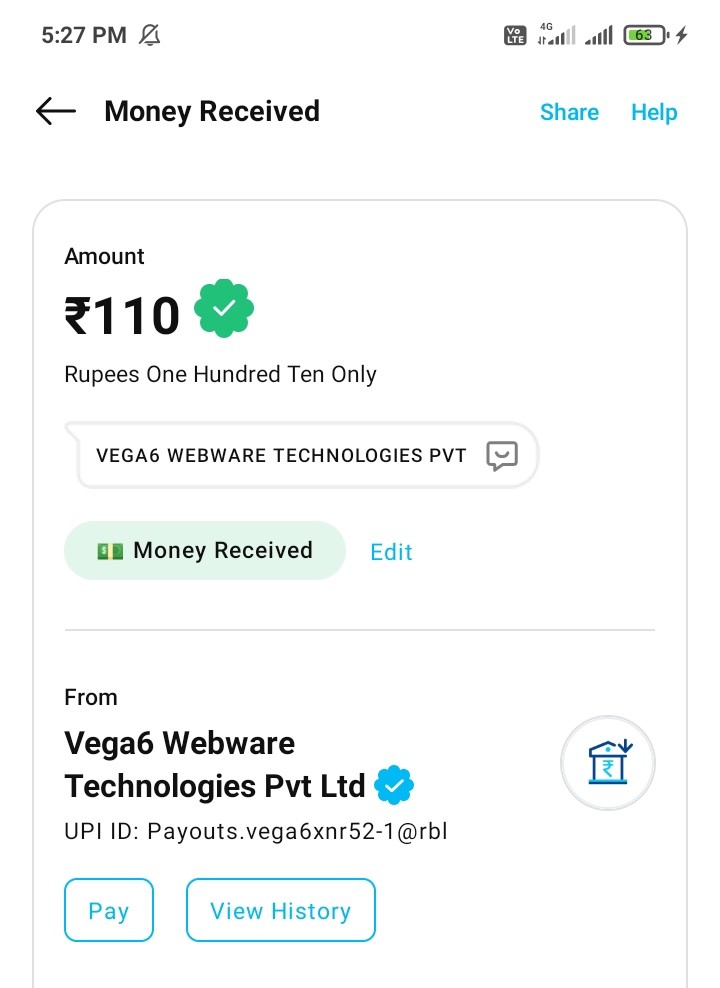Edit the Money Received tag
The width and height of the screenshot is (720, 988).
tap(391, 552)
